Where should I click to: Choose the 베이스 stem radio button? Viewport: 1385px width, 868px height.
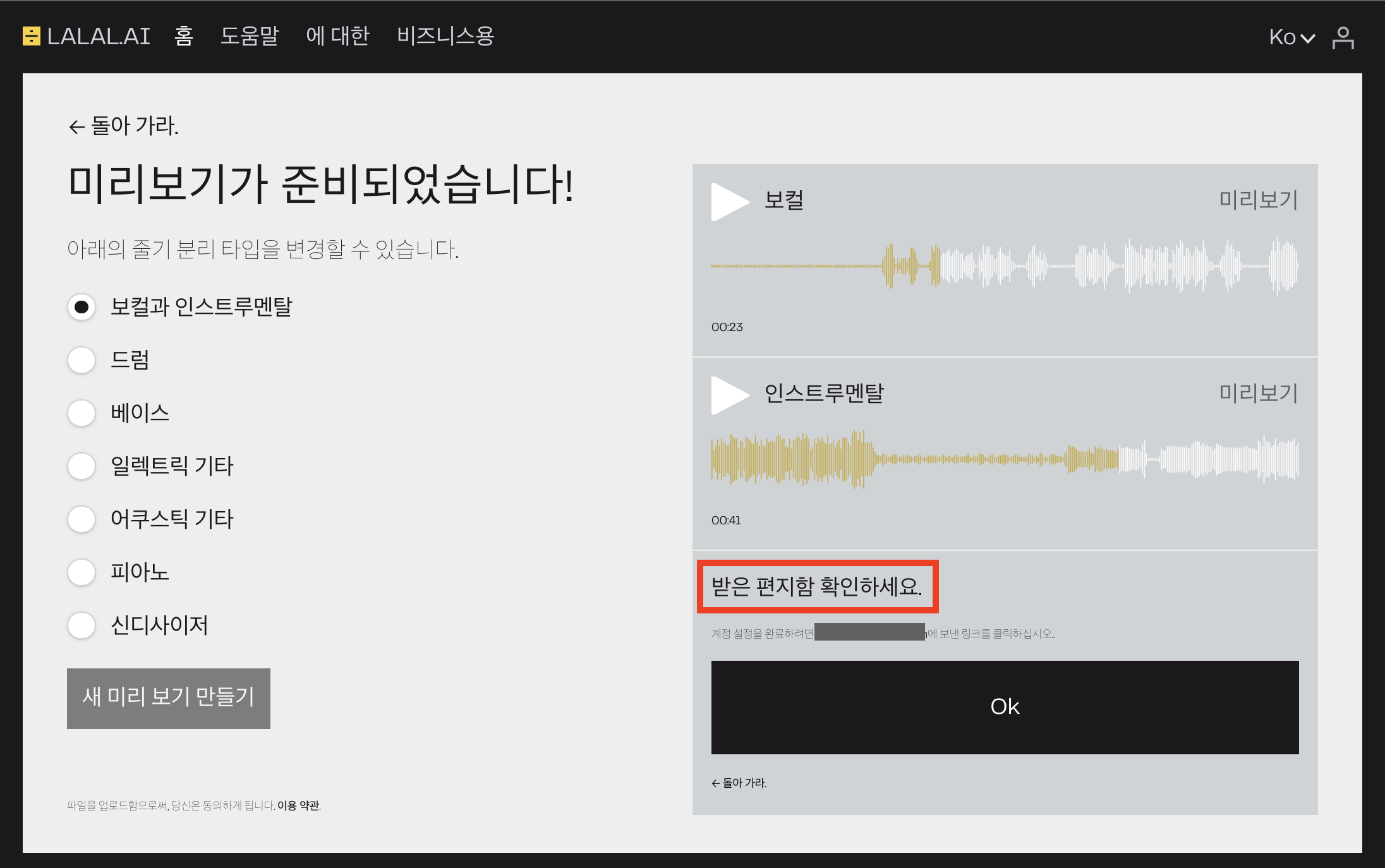[x=82, y=413]
